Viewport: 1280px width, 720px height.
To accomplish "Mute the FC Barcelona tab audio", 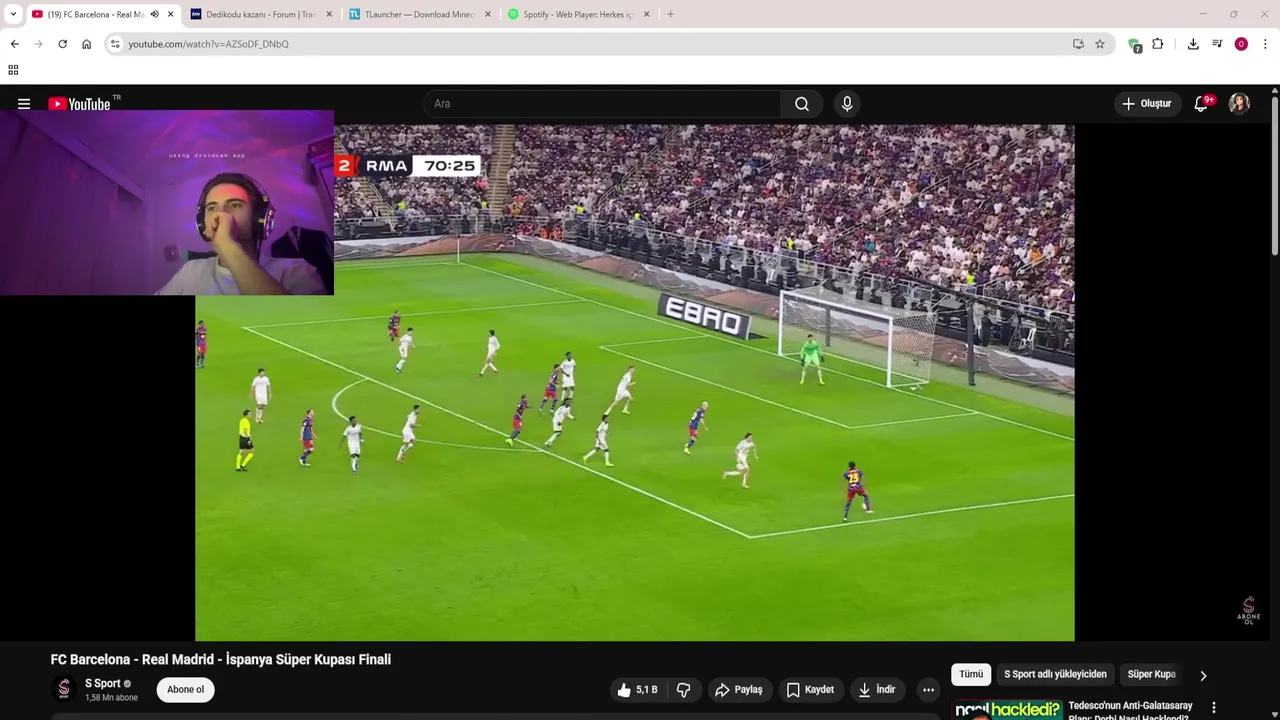I will coord(154,14).
